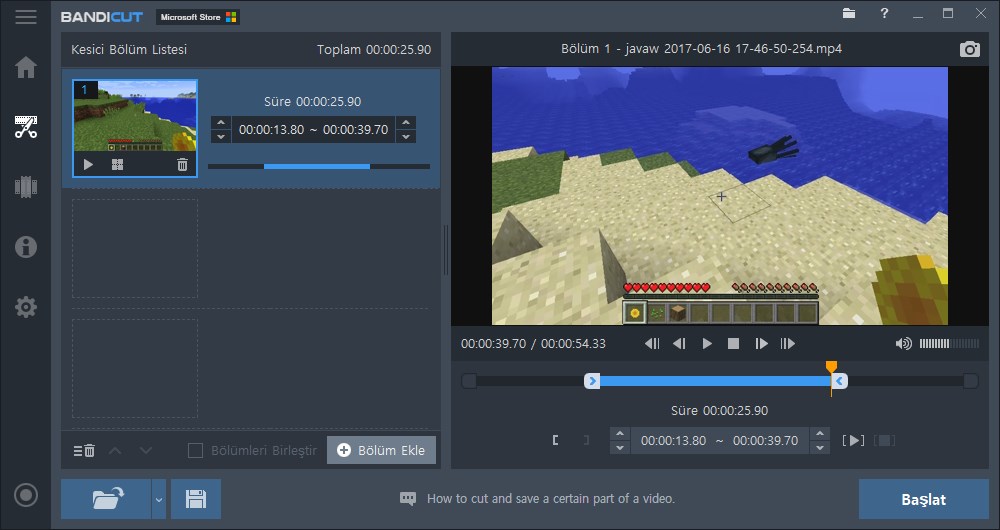Jump to next keyframe button
This screenshot has height=530, width=1000.
[788, 344]
